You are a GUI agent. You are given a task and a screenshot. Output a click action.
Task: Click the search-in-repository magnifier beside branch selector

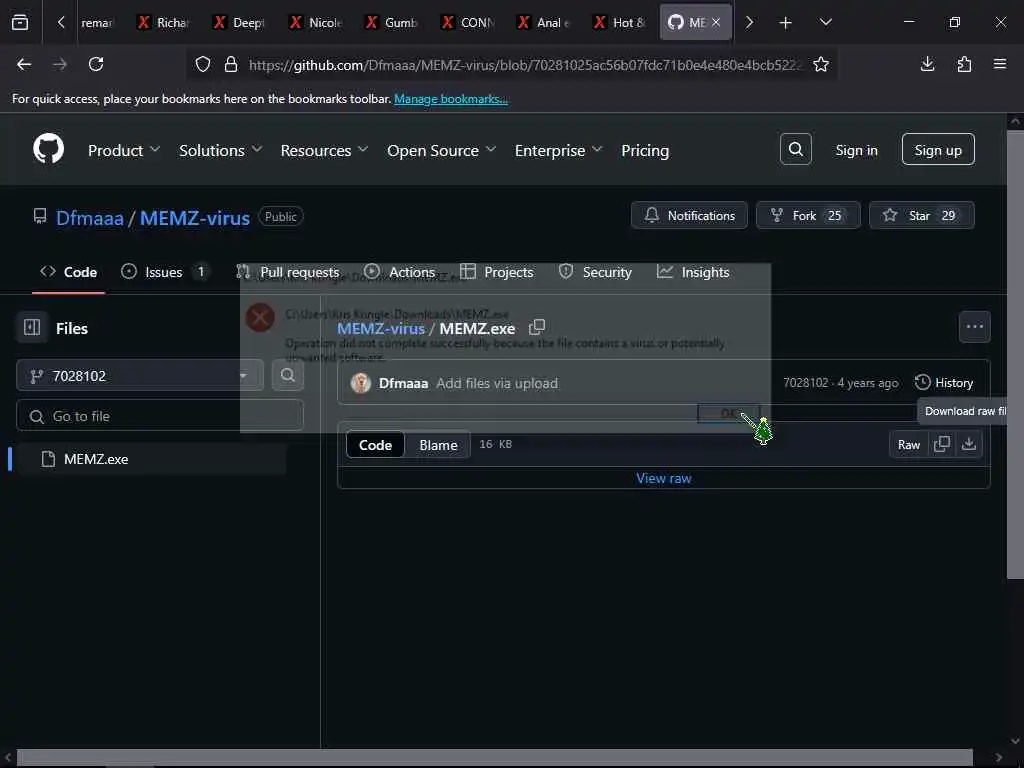[287, 376]
